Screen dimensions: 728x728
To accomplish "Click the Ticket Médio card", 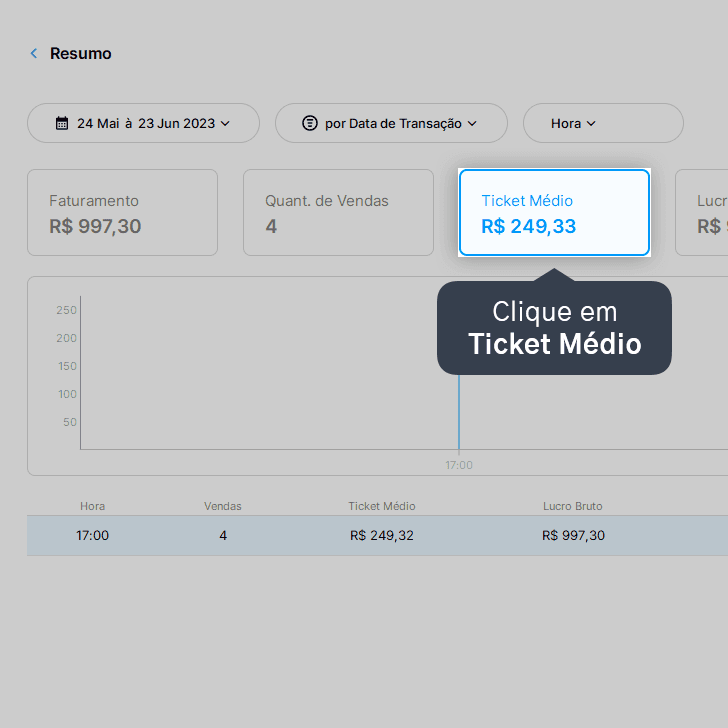I will (x=554, y=213).
